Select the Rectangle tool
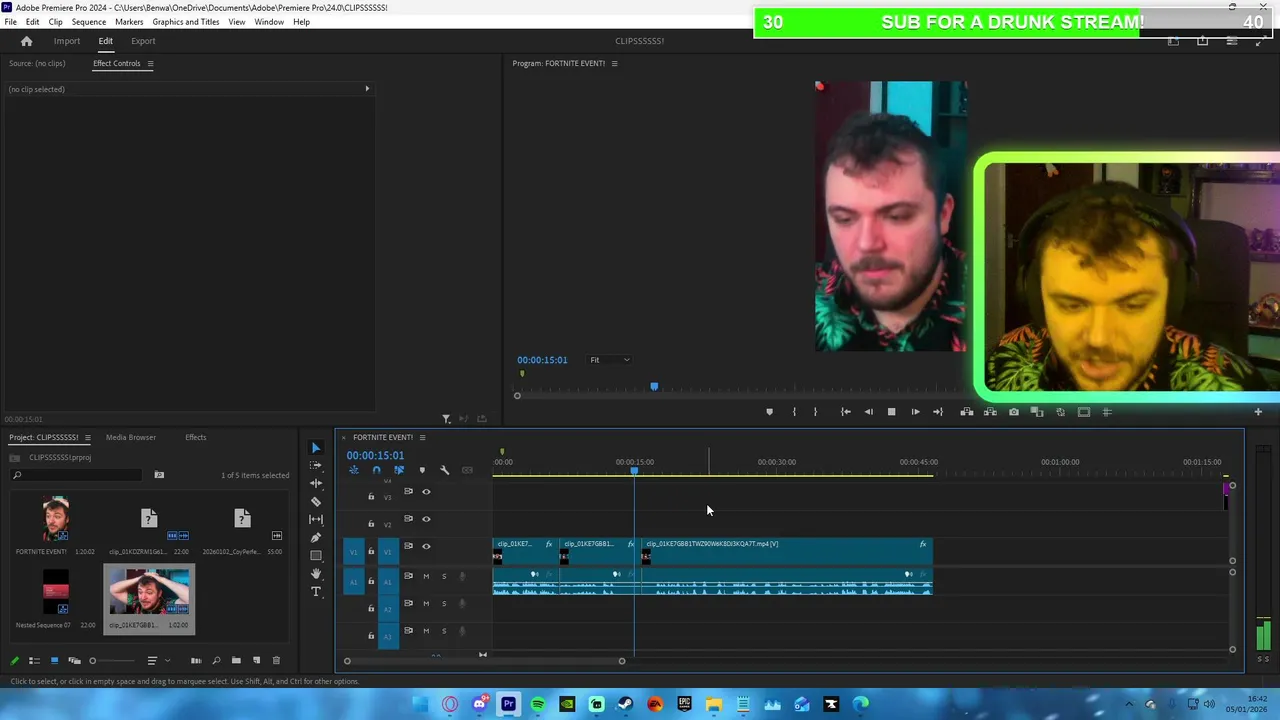1280x720 pixels. click(x=316, y=555)
